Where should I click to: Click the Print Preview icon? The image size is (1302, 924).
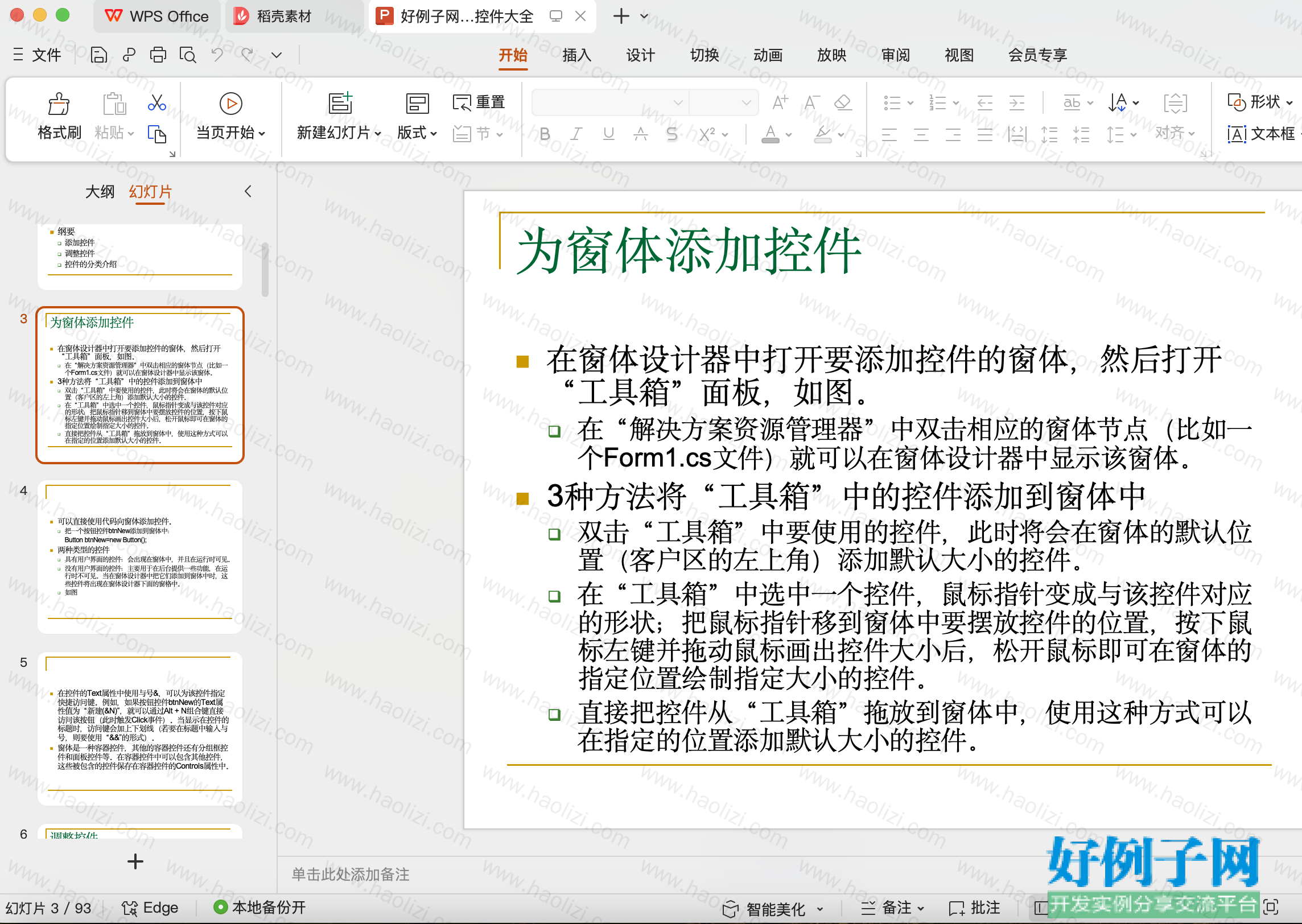[x=188, y=55]
